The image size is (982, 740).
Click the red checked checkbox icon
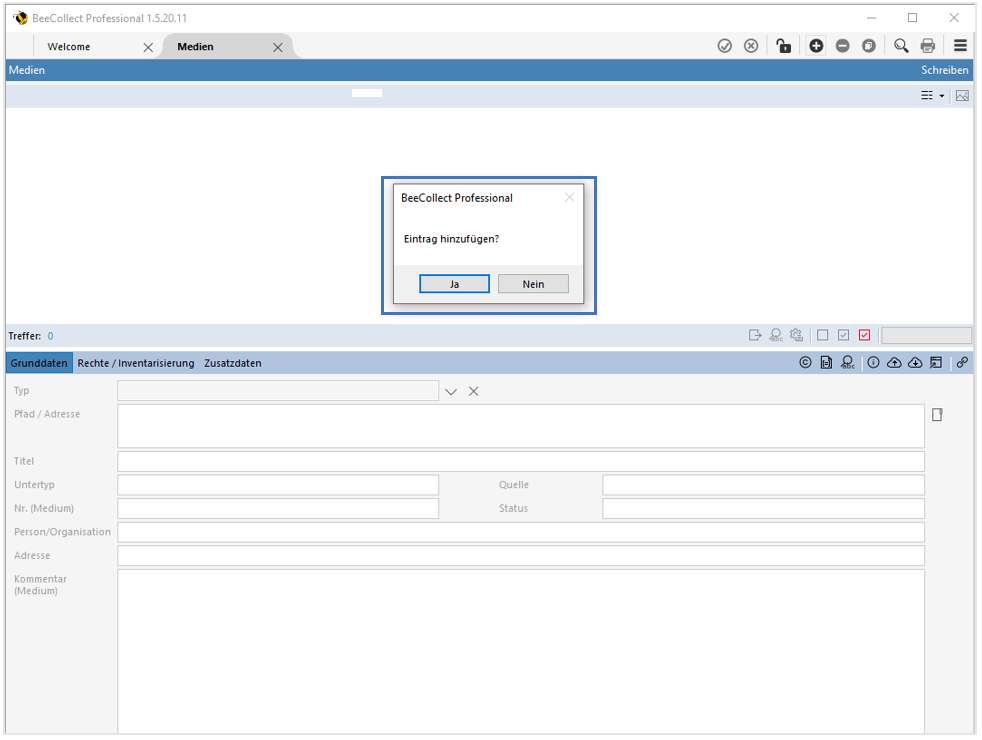pos(865,336)
